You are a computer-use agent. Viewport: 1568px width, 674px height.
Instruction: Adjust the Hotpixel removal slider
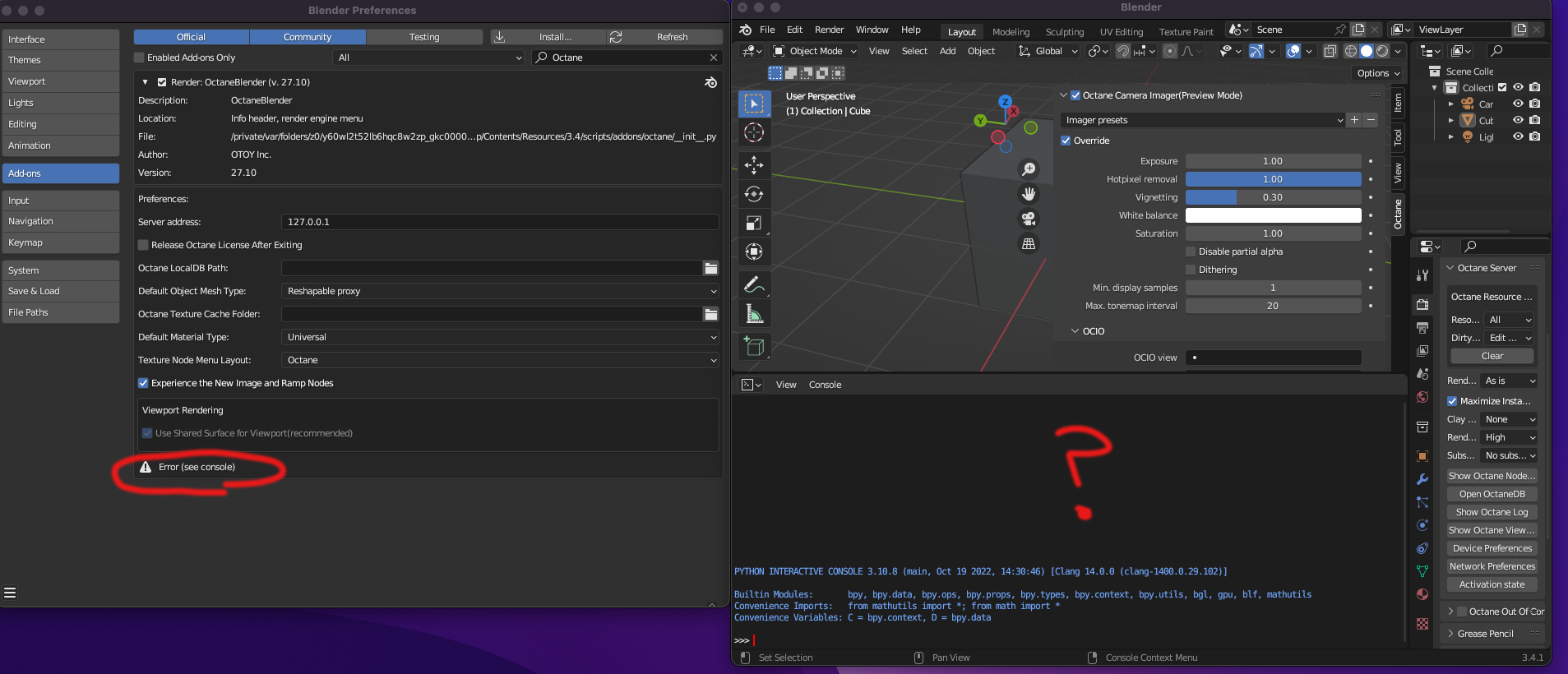(1273, 179)
